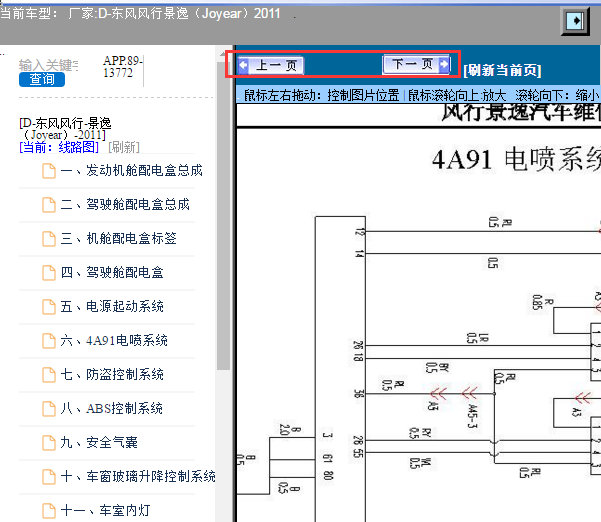Click the 刷新 link beside 线路图

click(x=124, y=147)
